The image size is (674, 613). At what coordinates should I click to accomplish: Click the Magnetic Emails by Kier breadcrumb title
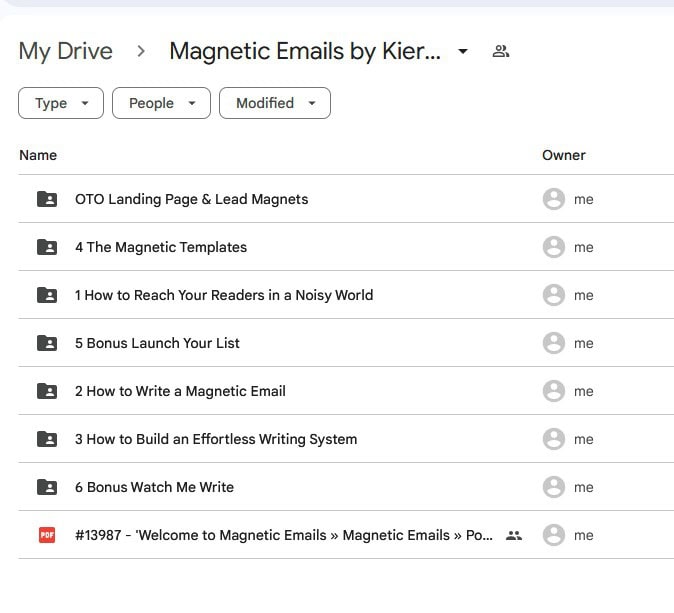point(304,51)
